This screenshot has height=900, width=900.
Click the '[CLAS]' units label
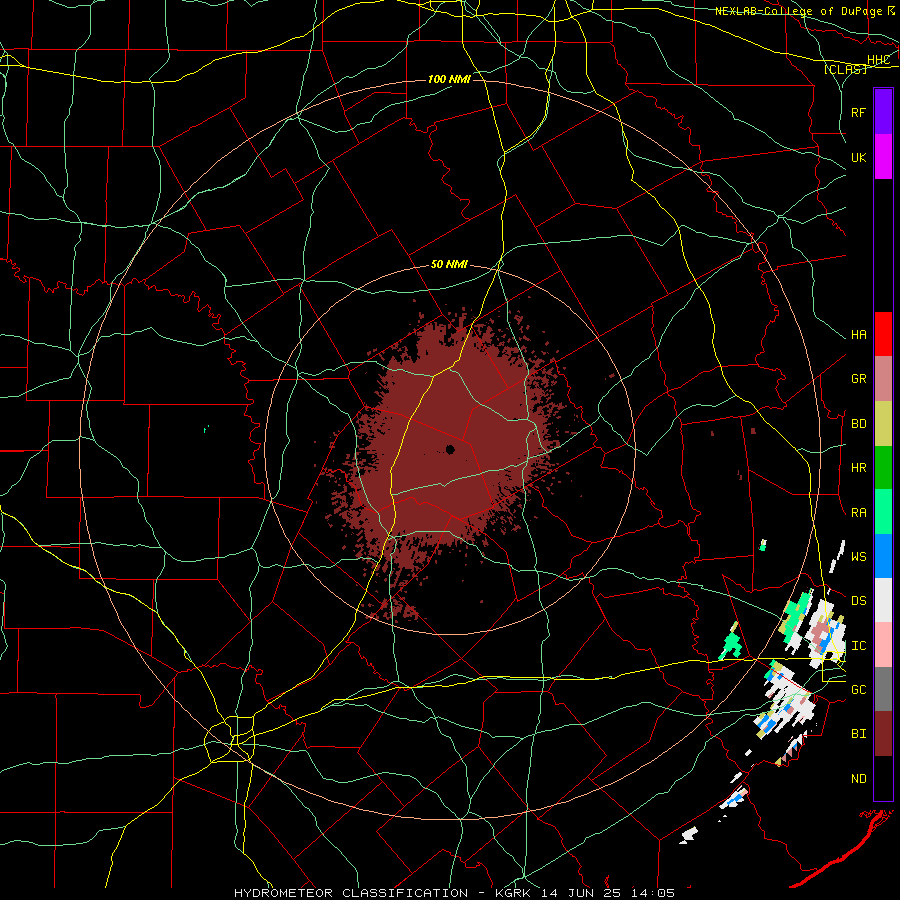tap(846, 69)
